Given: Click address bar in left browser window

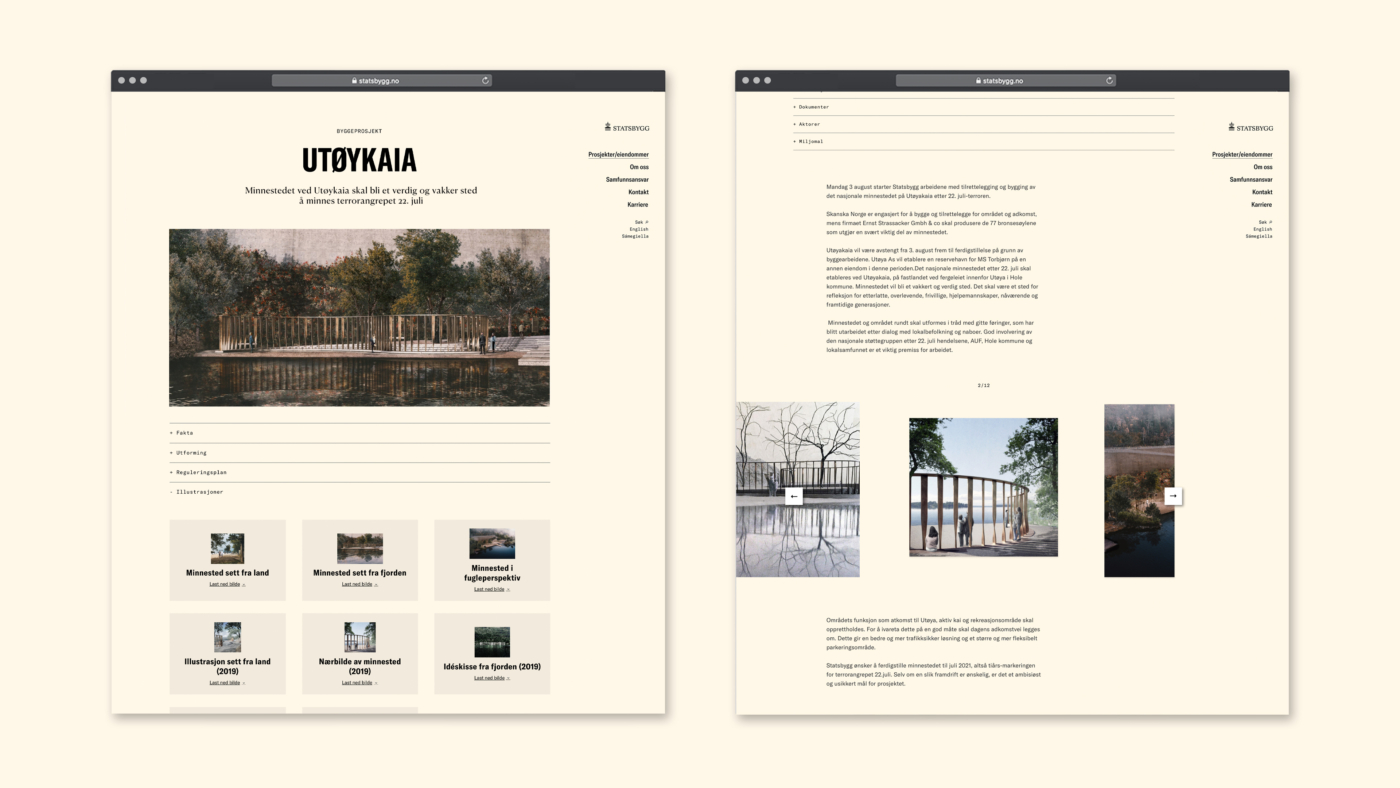Looking at the screenshot, I should click(x=381, y=81).
